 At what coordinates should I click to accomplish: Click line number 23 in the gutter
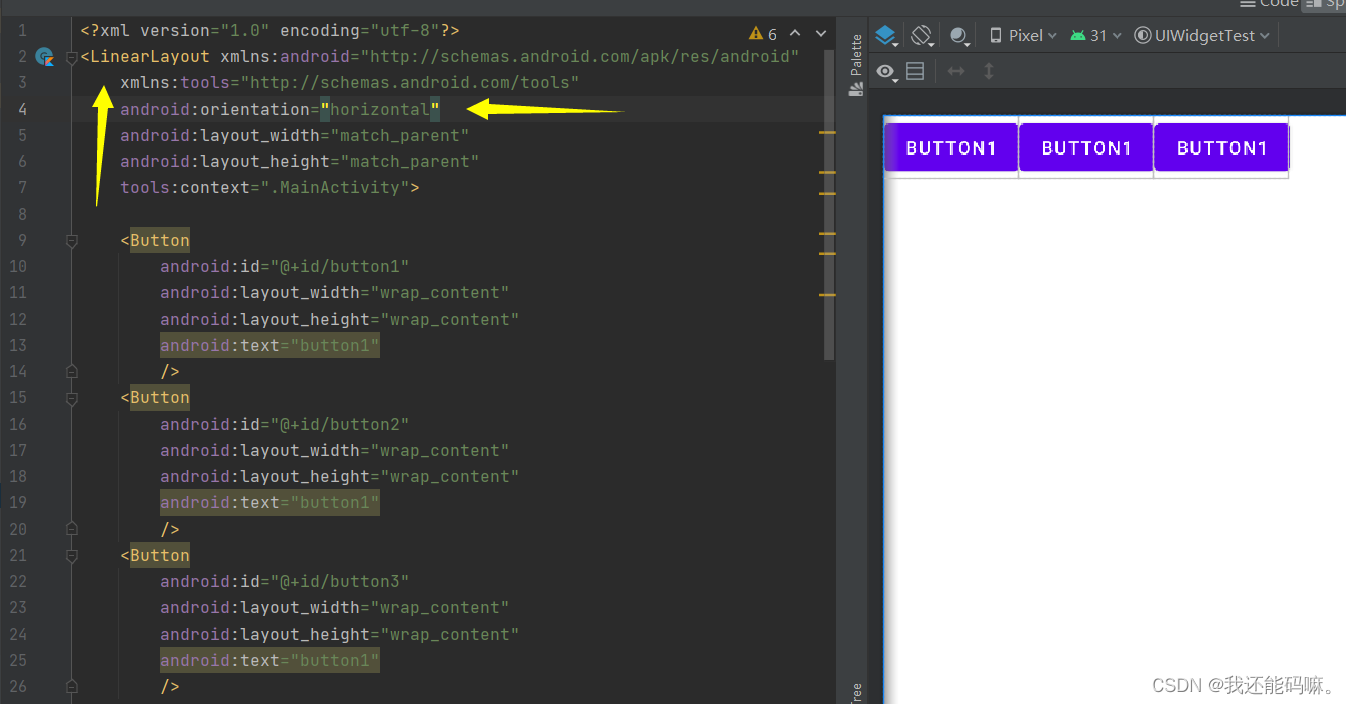(18, 607)
